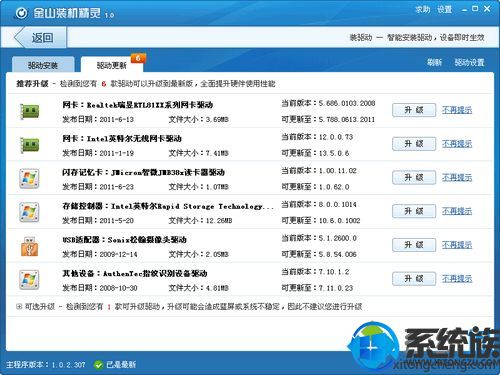Close the 金山装机精灵 window
Screen dimensions: 500x375
[x=487, y=9]
